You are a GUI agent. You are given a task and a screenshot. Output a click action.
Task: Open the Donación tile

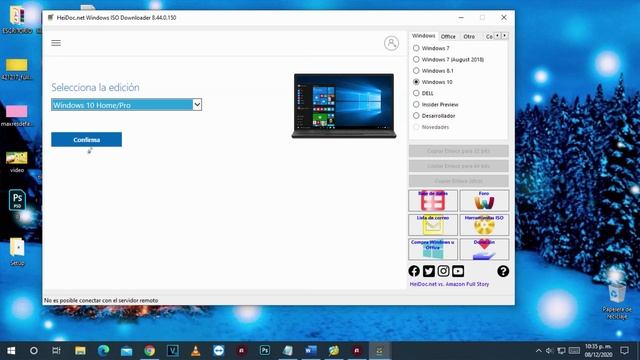[484, 249]
